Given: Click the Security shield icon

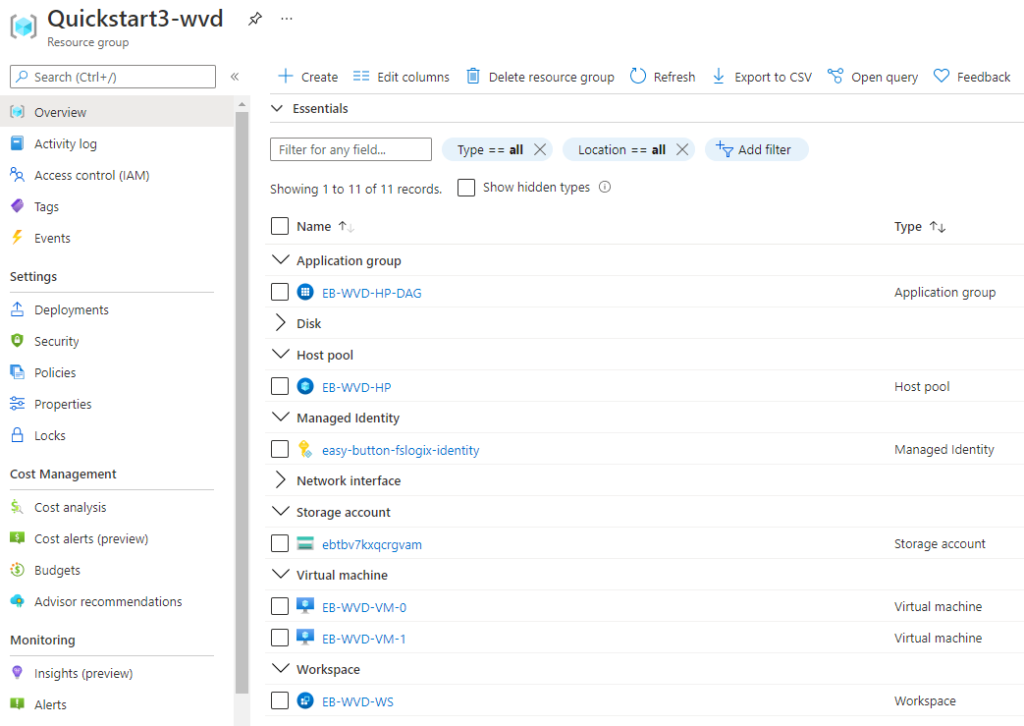Looking at the screenshot, I should point(18,341).
